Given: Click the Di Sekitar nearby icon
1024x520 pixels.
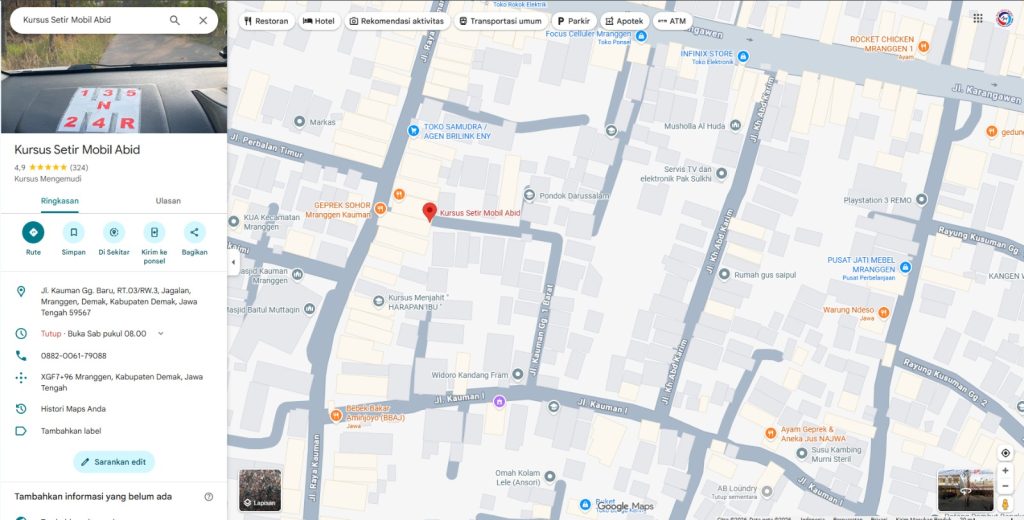Looking at the screenshot, I should [114, 232].
